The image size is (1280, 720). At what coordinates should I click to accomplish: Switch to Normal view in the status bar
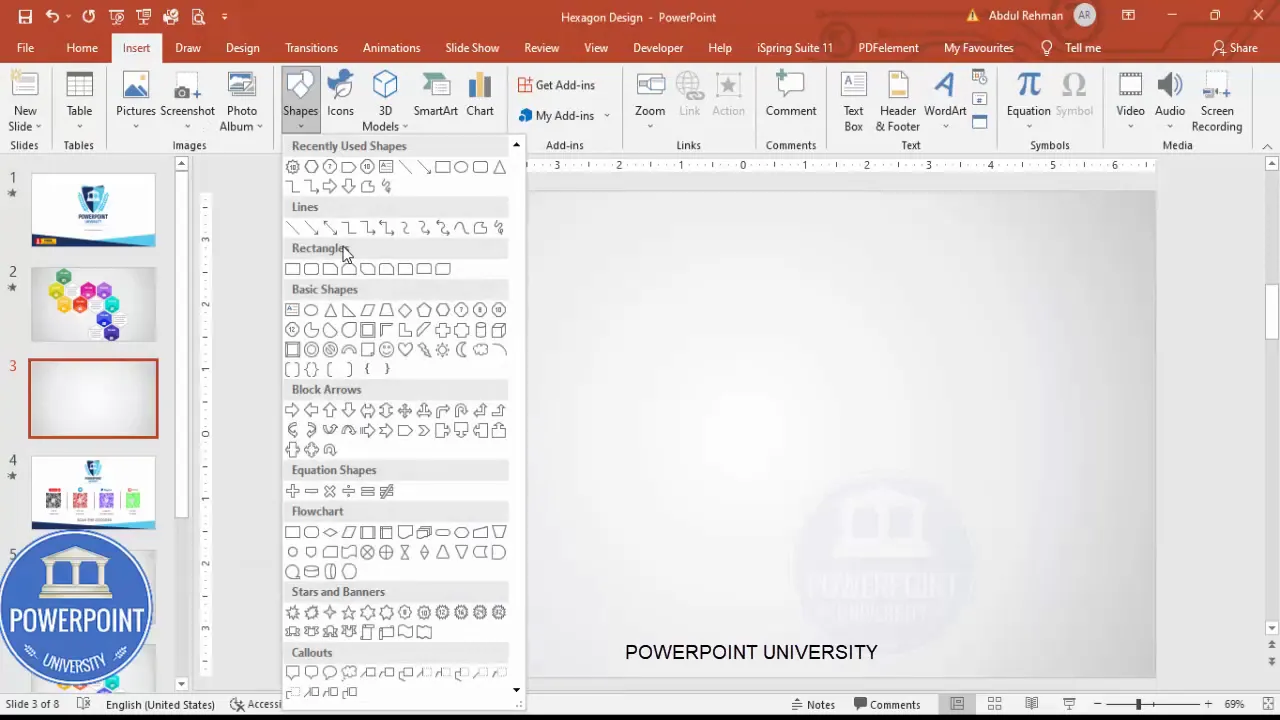(957, 704)
